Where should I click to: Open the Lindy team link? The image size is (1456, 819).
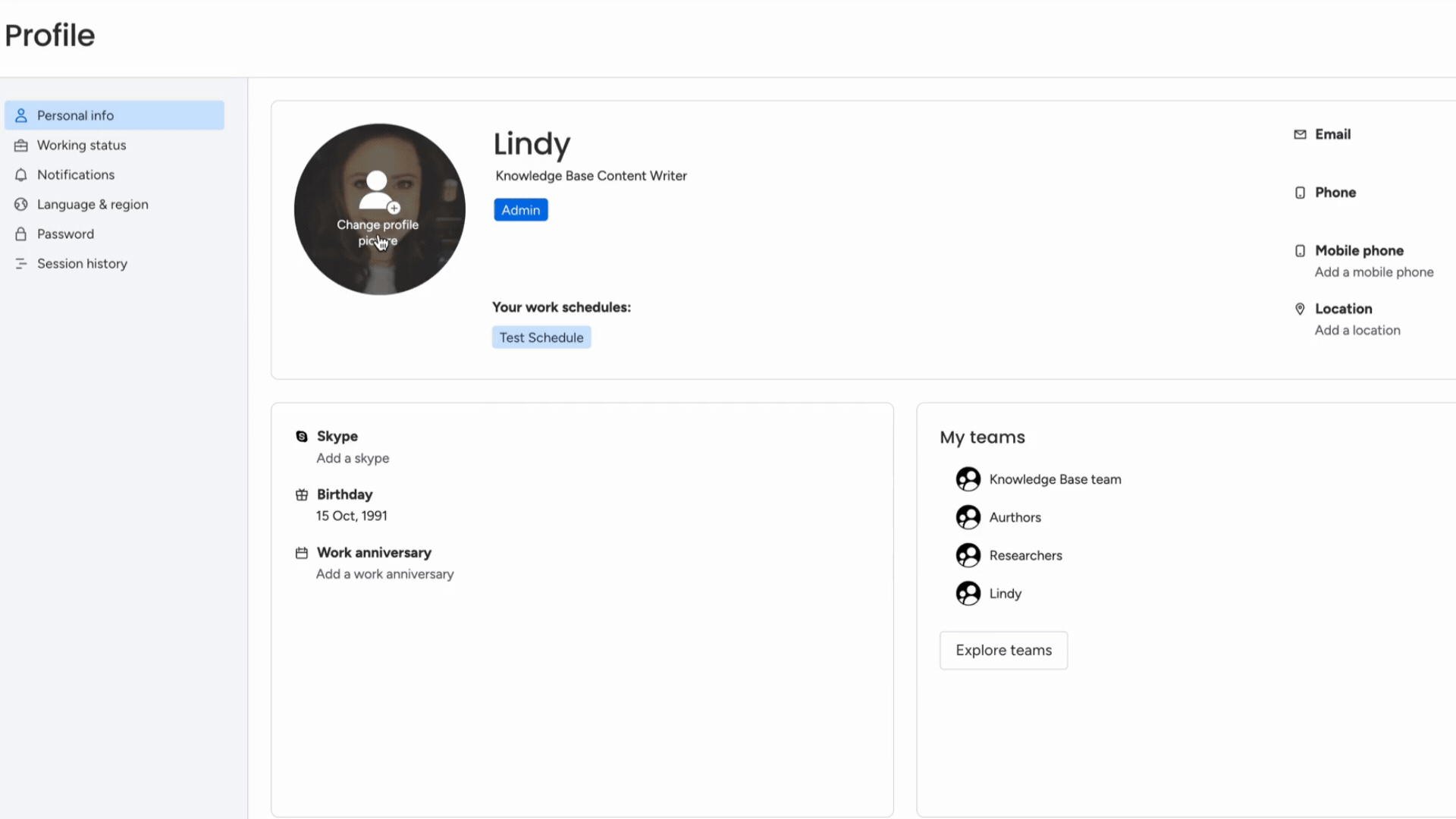[x=1005, y=594]
